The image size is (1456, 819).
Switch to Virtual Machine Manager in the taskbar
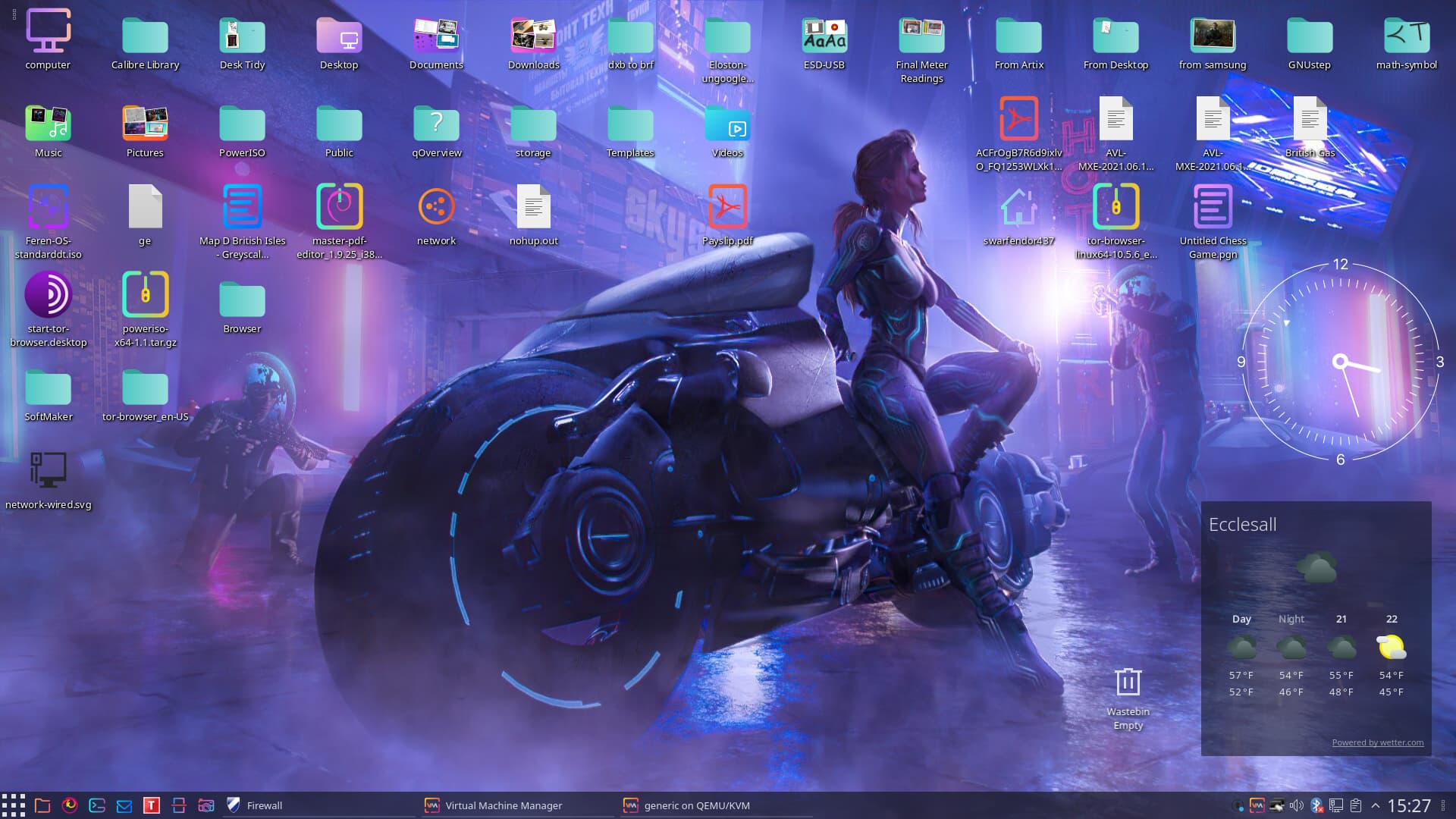(x=517, y=805)
